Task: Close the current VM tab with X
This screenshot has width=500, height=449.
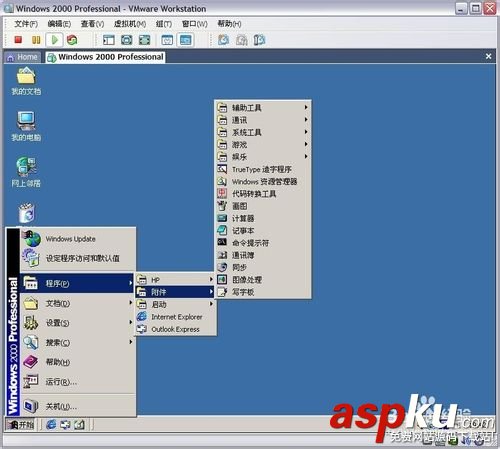Action: [x=488, y=56]
